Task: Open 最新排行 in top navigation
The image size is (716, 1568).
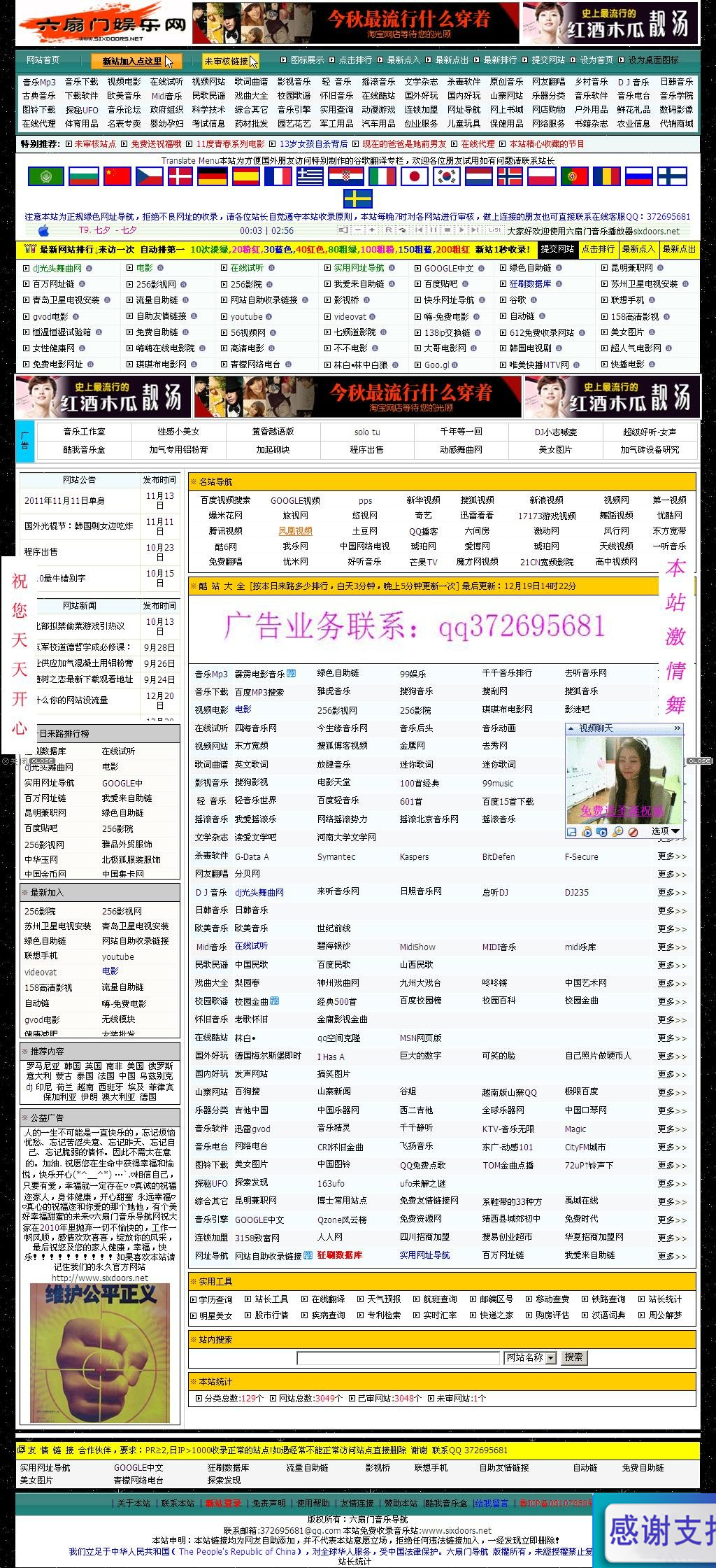Action: (500, 60)
